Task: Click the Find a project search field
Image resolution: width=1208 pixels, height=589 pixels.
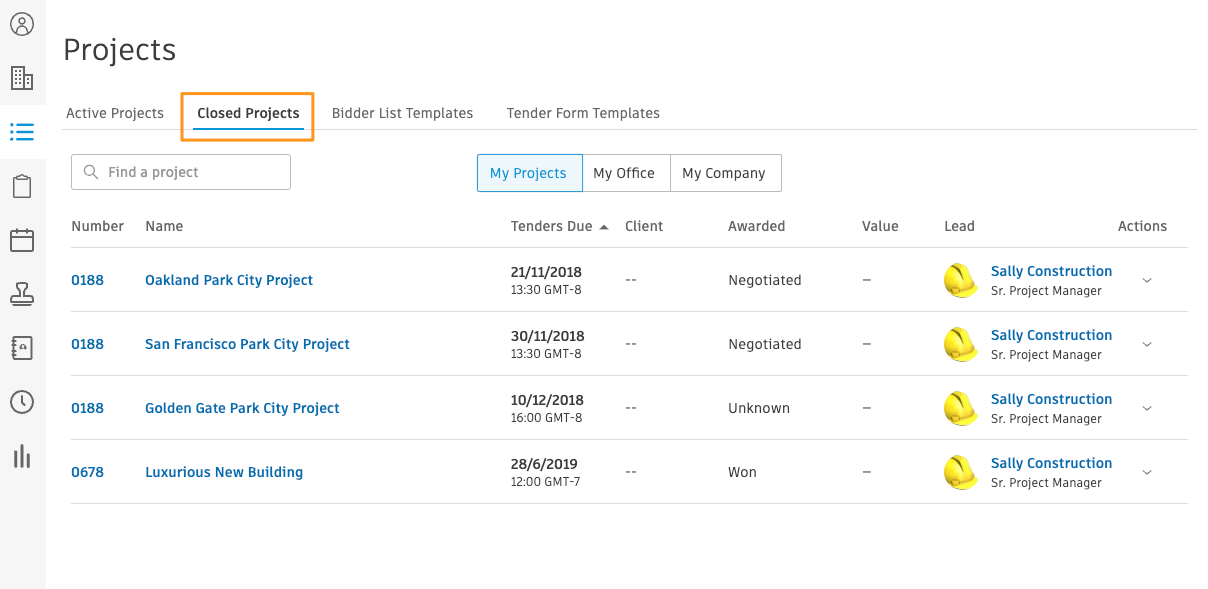Action: click(180, 172)
